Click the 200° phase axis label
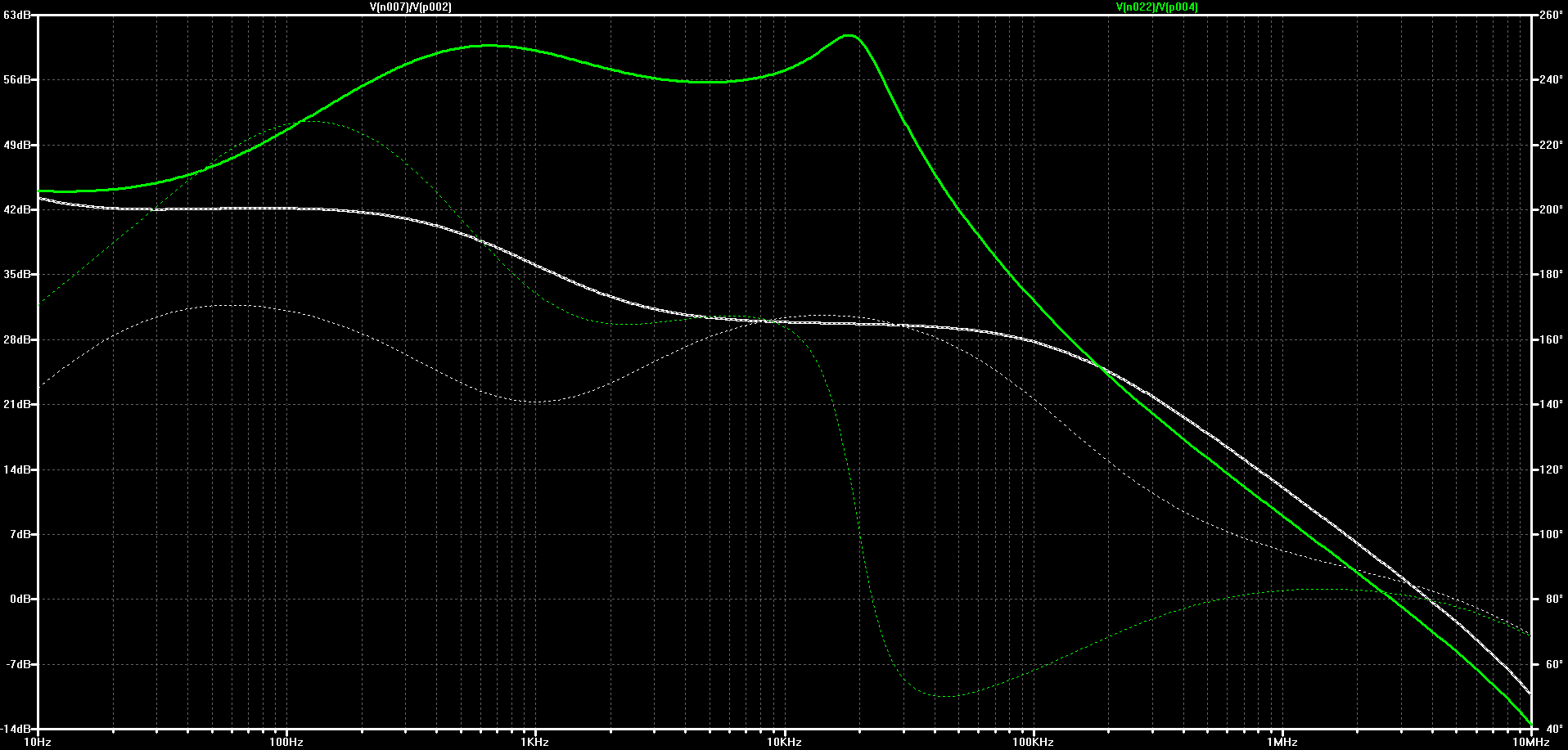Viewport: 1568px width, 750px height. tap(1551, 209)
